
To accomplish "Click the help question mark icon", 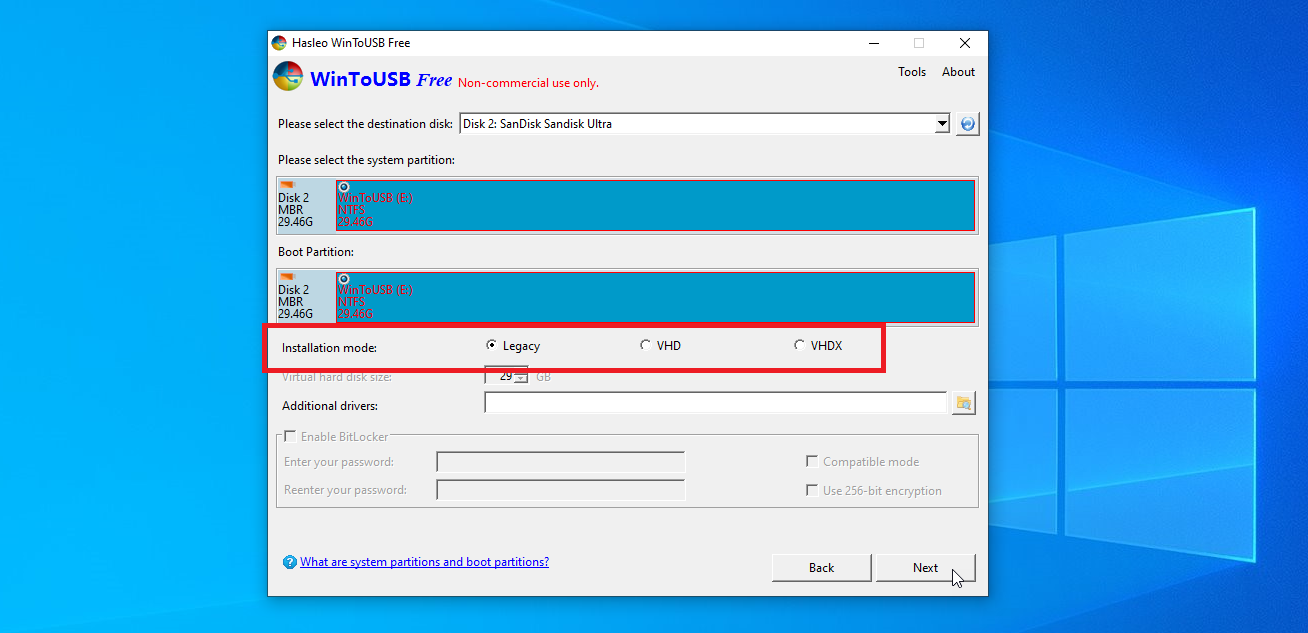I will click(x=290, y=562).
